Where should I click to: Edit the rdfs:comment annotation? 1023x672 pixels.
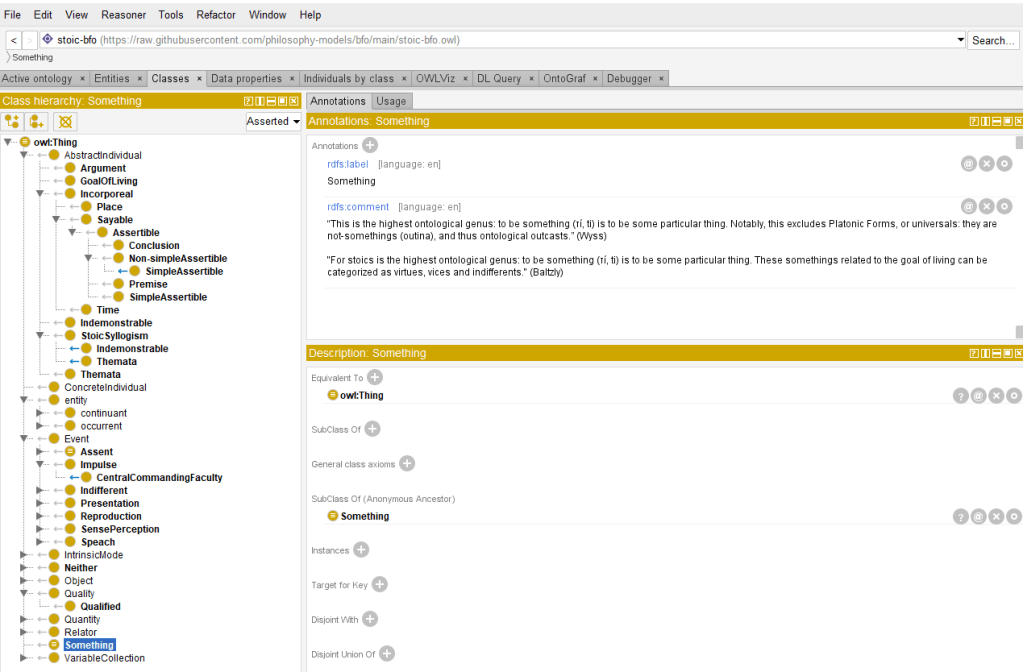point(1004,206)
